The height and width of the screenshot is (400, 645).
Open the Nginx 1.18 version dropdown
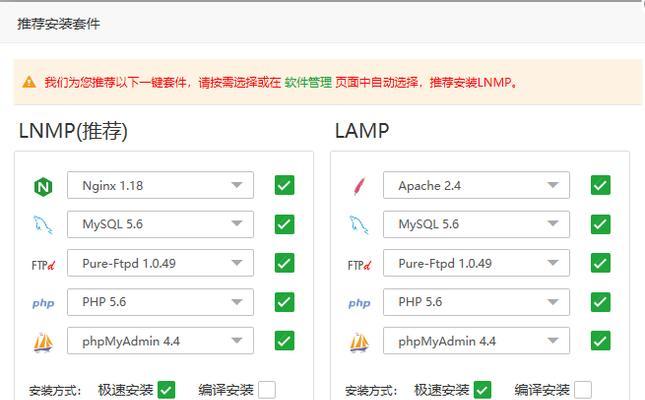[160, 185]
